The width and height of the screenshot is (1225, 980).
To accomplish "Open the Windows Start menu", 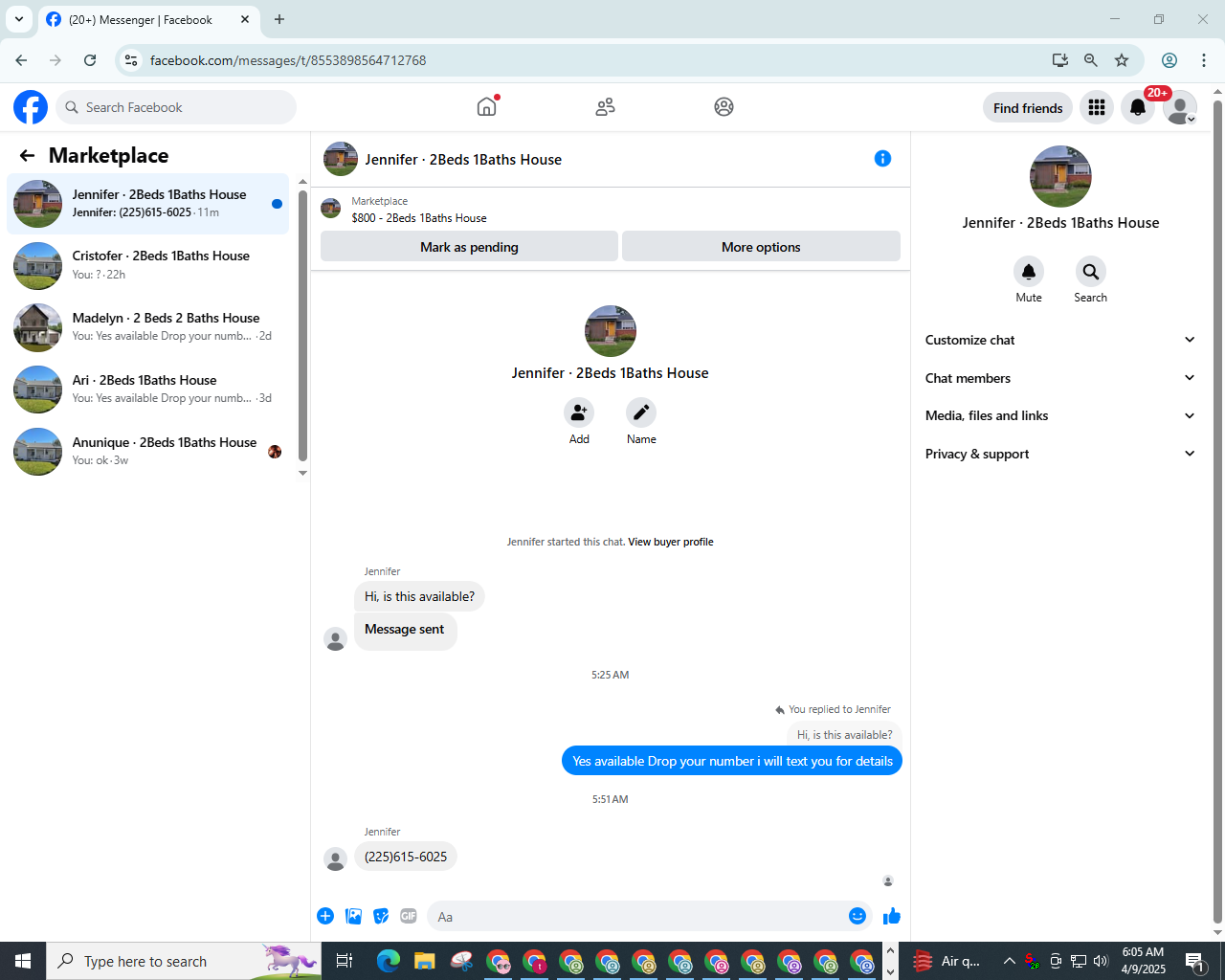I will tap(23, 961).
